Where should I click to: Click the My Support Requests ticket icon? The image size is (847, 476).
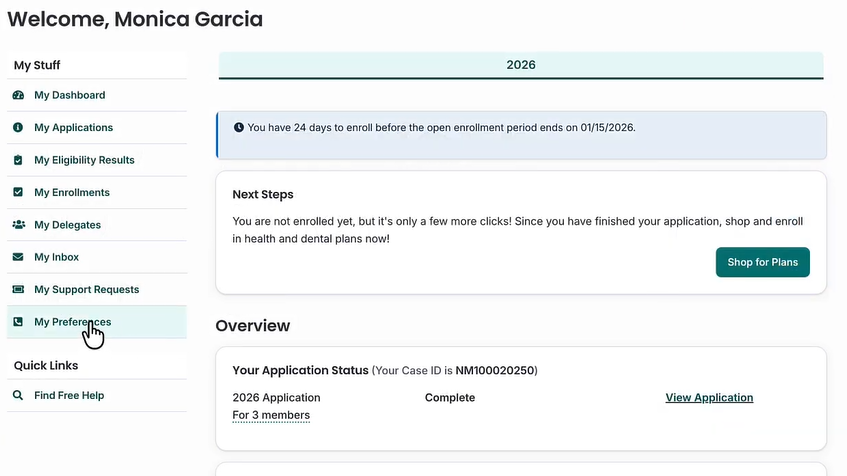pos(18,290)
